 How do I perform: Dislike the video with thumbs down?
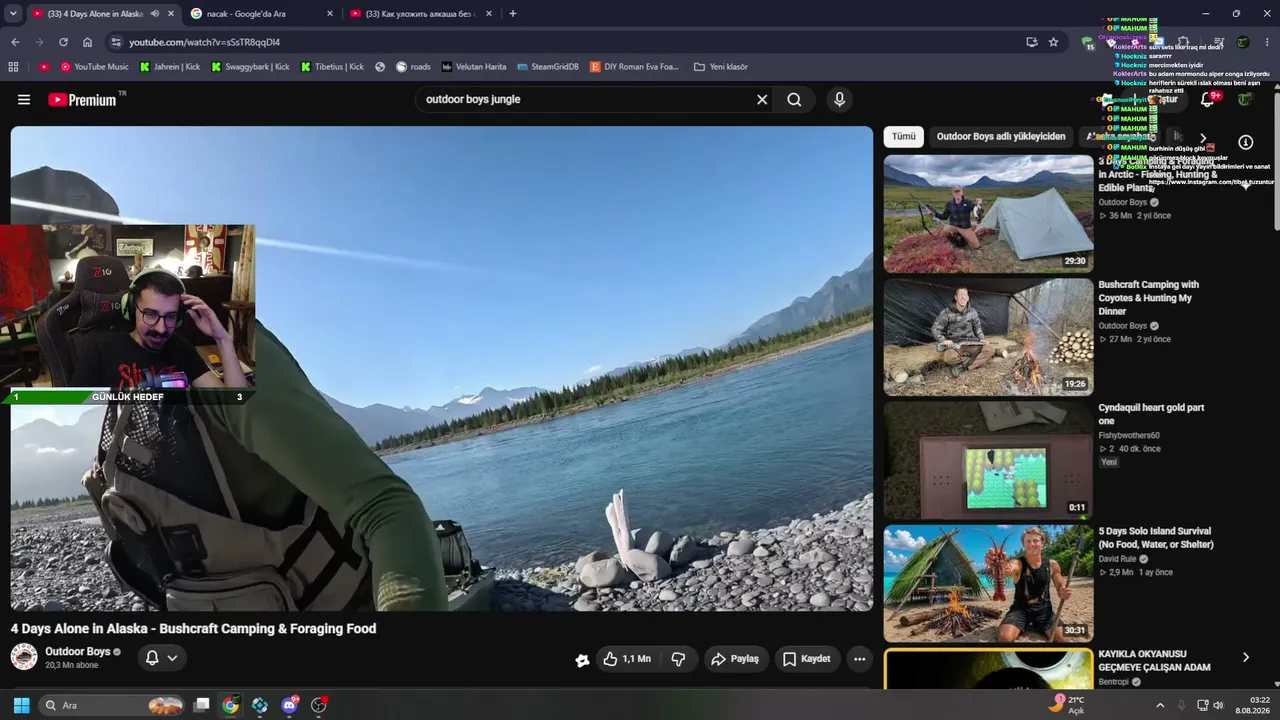[678, 659]
